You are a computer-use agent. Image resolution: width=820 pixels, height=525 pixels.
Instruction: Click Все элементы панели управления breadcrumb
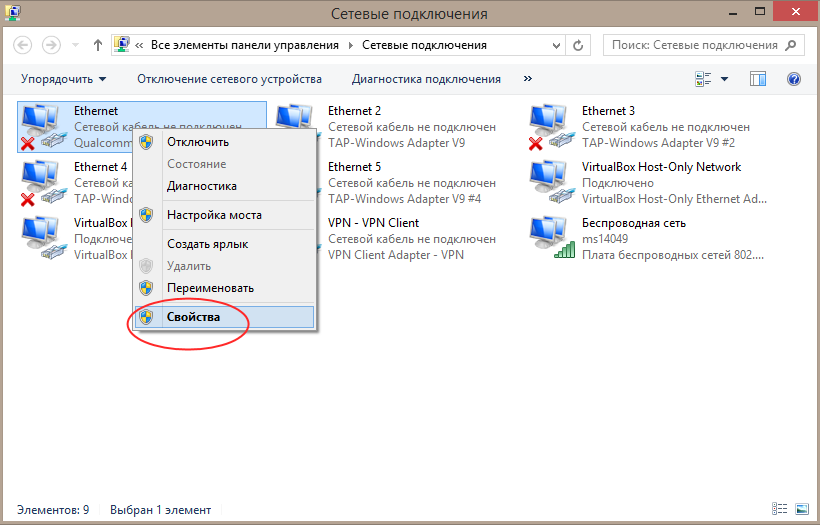pos(245,45)
